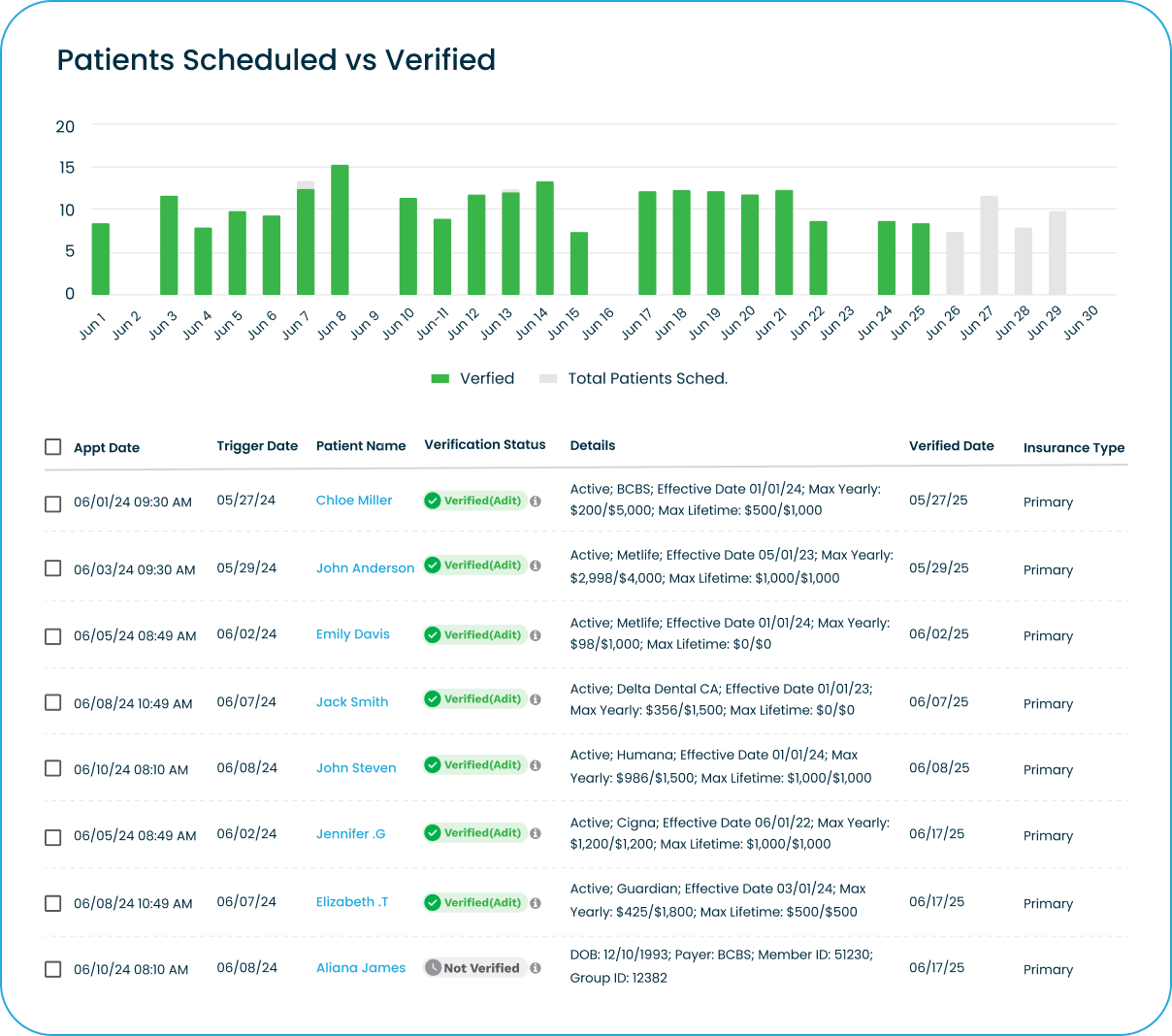Image resolution: width=1172 pixels, height=1036 pixels.
Task: Click the checkmark icon on John Anderson's Verified badge
Action: pos(433,565)
